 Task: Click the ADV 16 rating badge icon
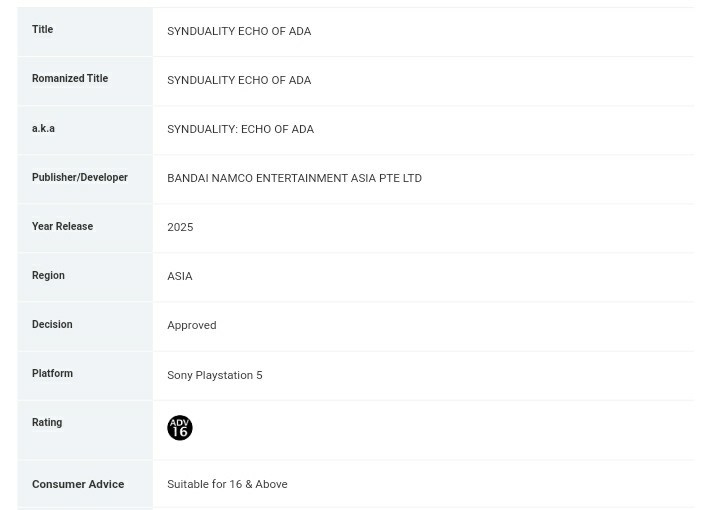(x=179, y=428)
